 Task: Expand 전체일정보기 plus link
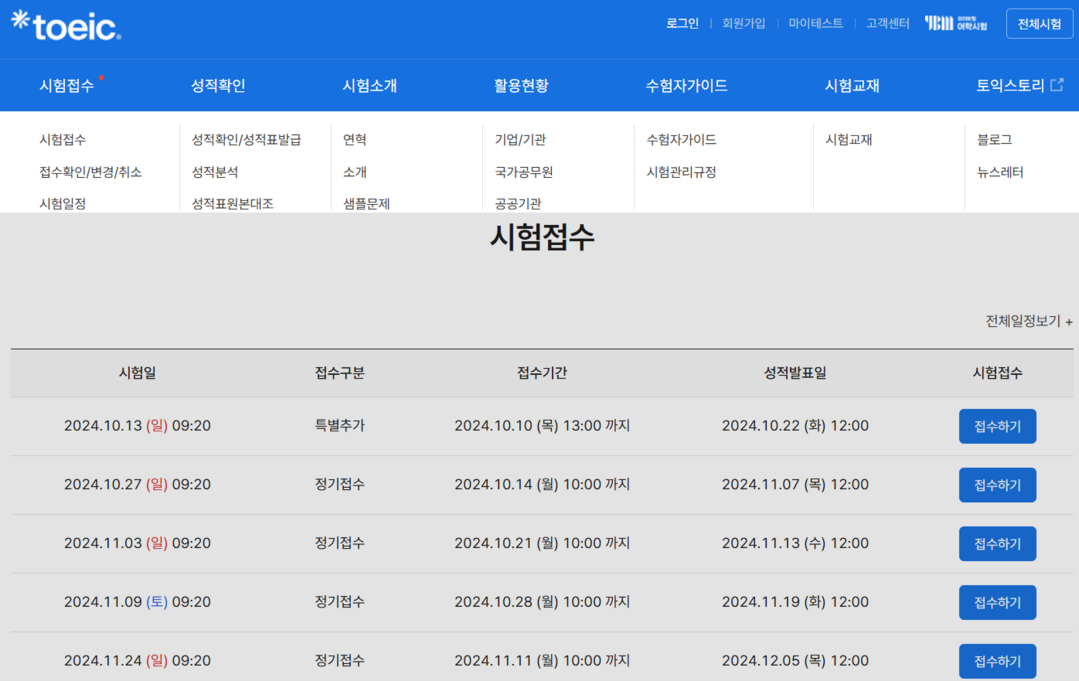(x=1029, y=321)
